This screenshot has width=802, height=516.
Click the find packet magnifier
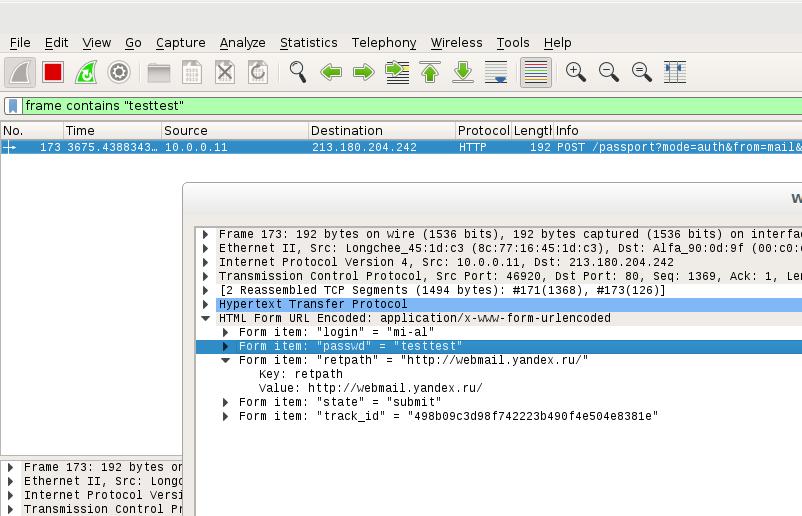pos(297,72)
